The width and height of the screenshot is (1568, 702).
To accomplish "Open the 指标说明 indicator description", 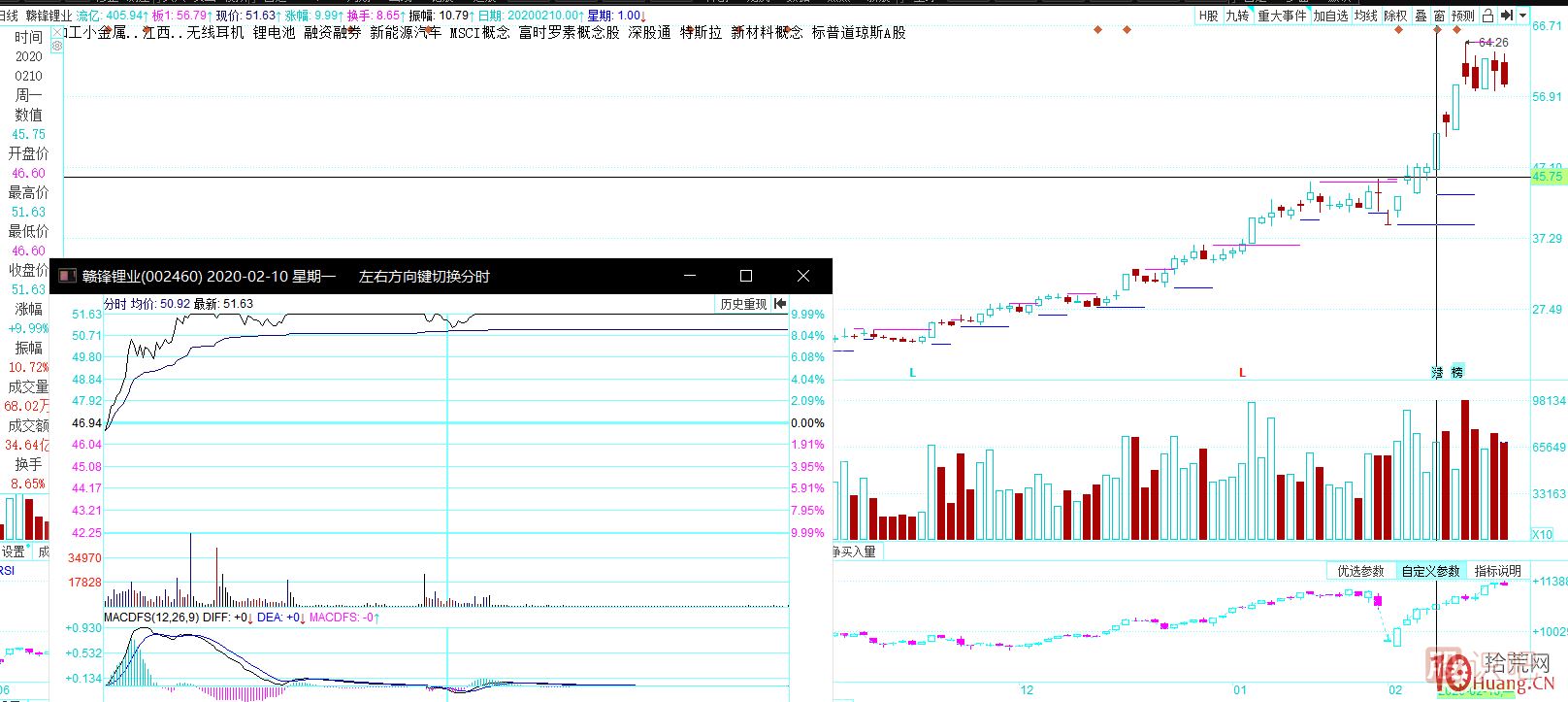I will (1497, 571).
